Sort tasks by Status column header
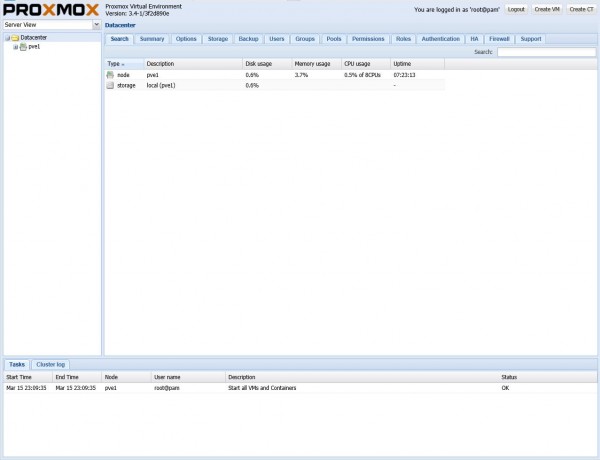The width and height of the screenshot is (600, 460). 547,377
